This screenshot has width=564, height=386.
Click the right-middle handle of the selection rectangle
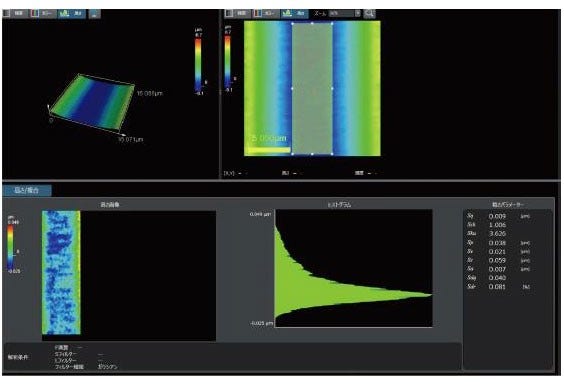coord(332,88)
